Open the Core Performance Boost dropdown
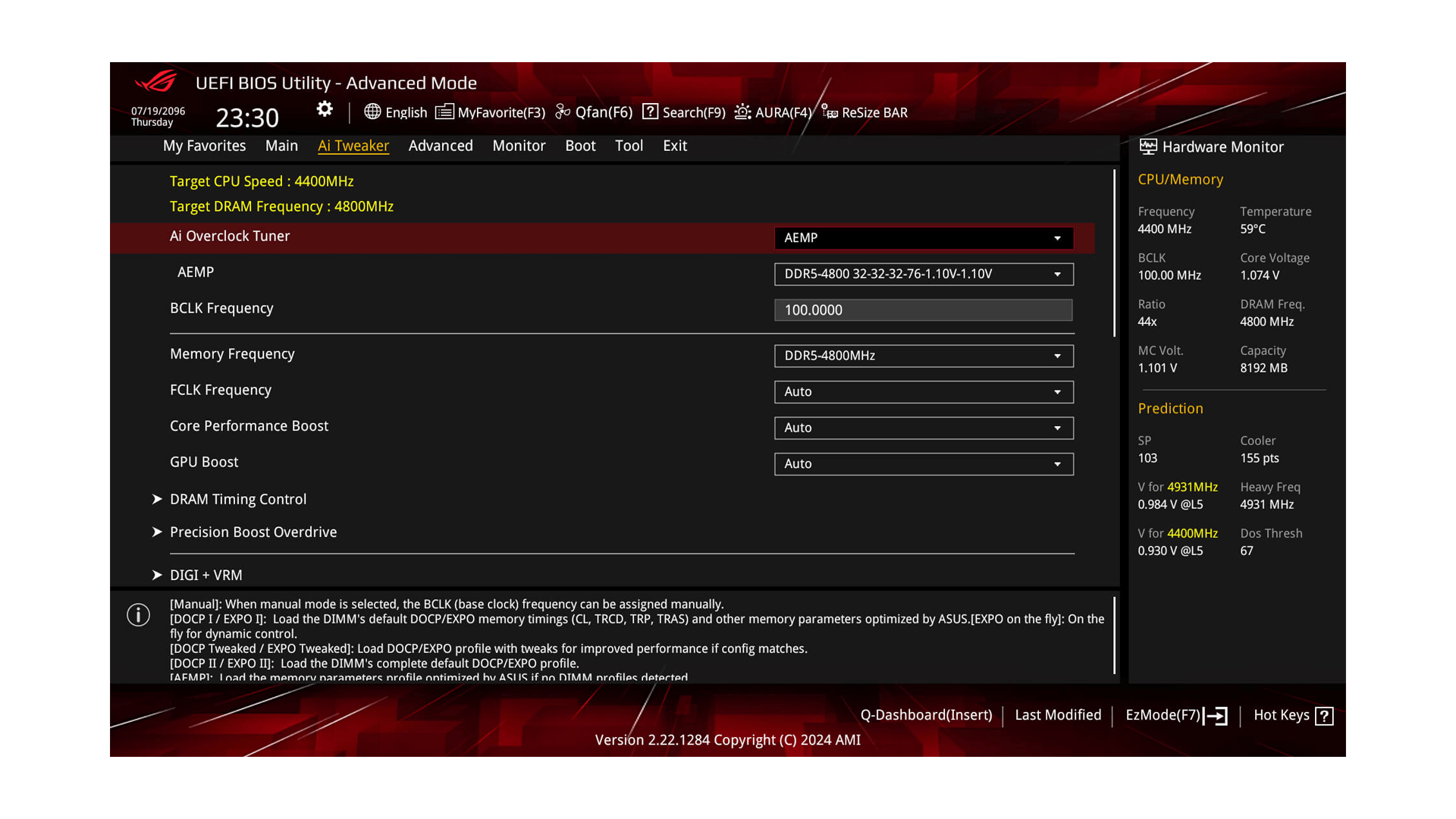 (x=924, y=428)
